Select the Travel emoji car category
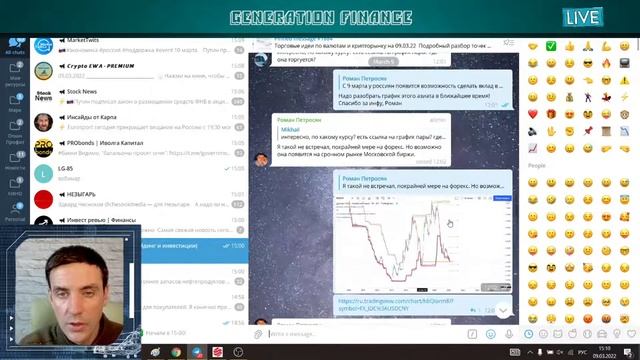This screenshot has width=640, height=360. (x=602, y=334)
